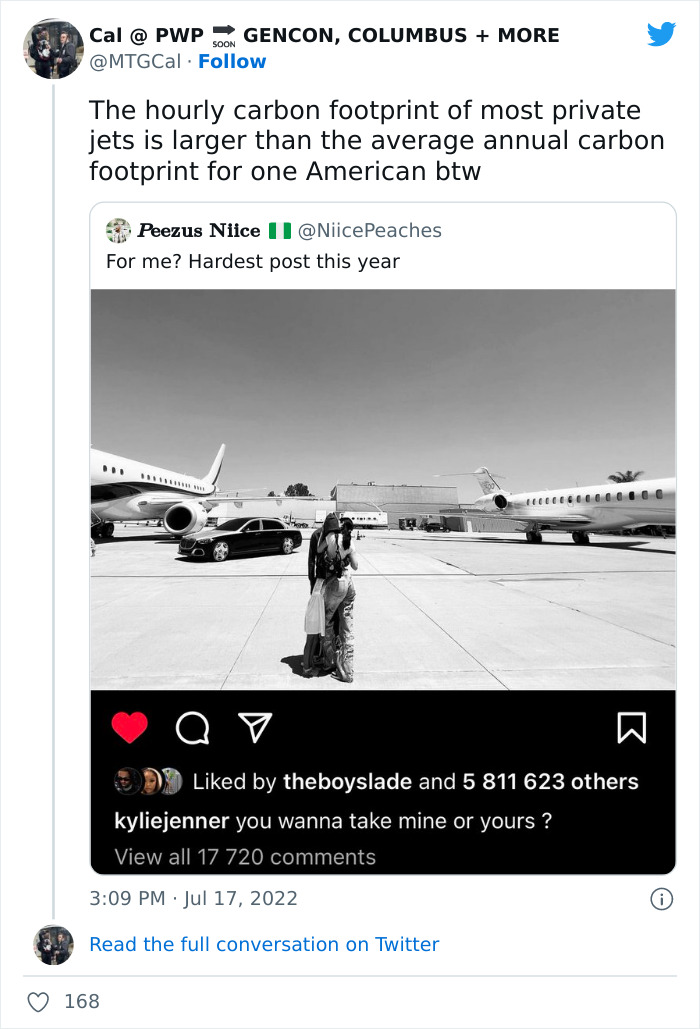700x1029 pixels.
Task: Open the small avatar beside the conversation link
Action: [52, 944]
